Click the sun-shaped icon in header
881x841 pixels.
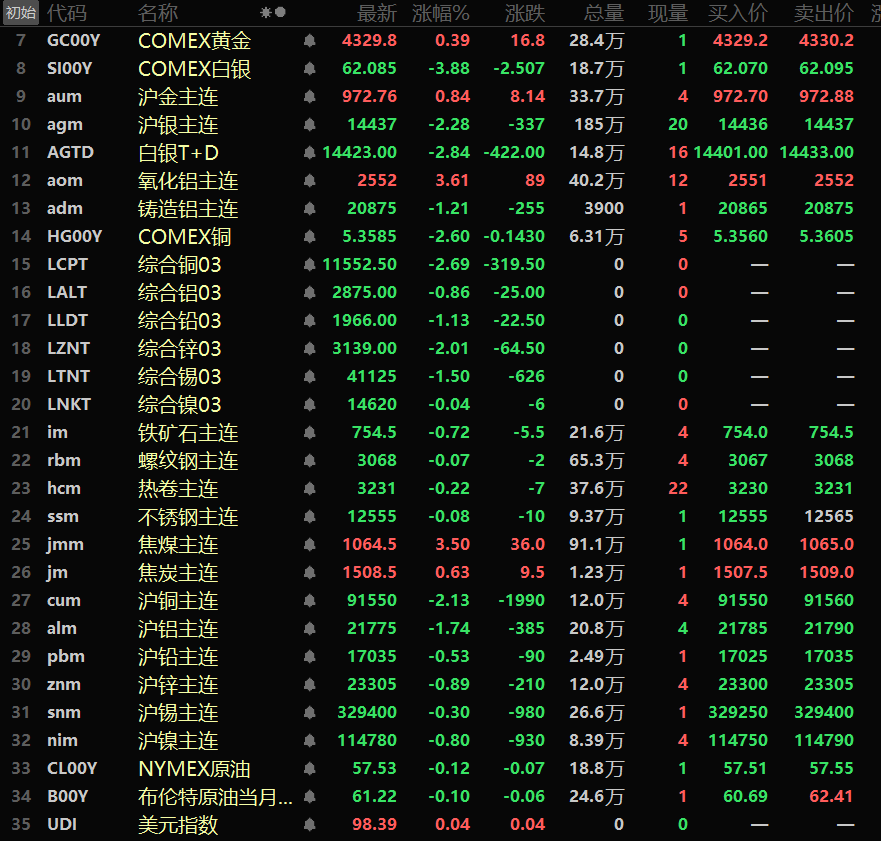(265, 13)
